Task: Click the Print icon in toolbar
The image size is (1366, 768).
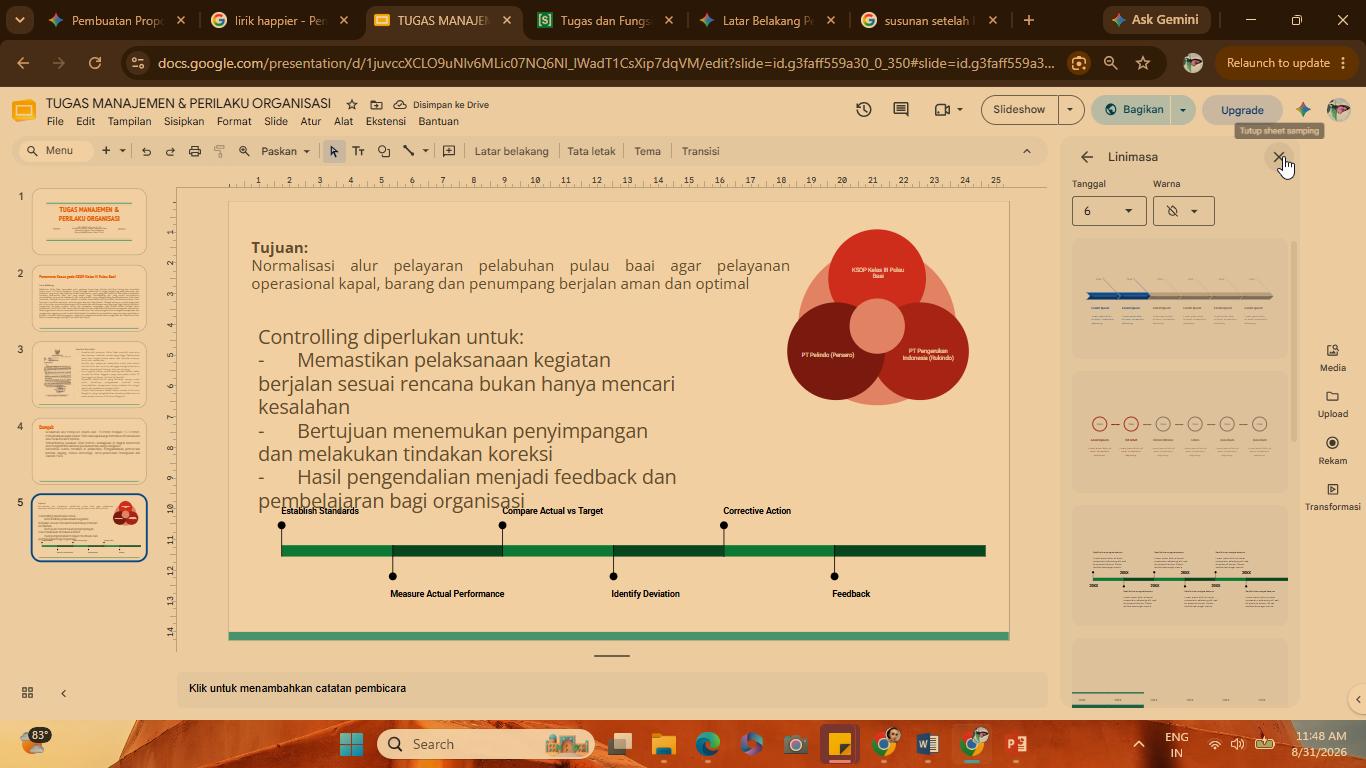Action: click(x=195, y=151)
